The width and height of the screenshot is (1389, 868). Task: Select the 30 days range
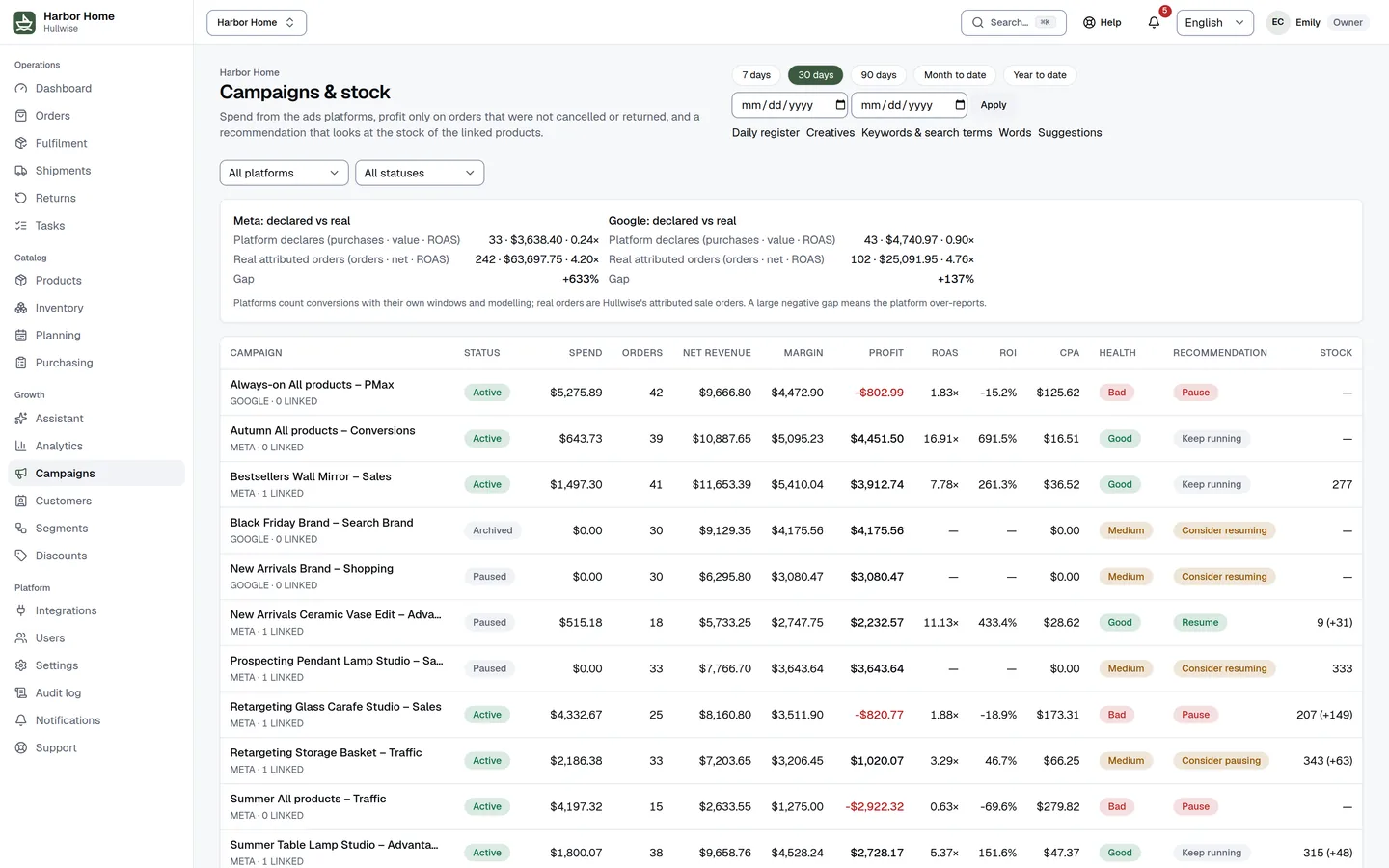(x=816, y=75)
